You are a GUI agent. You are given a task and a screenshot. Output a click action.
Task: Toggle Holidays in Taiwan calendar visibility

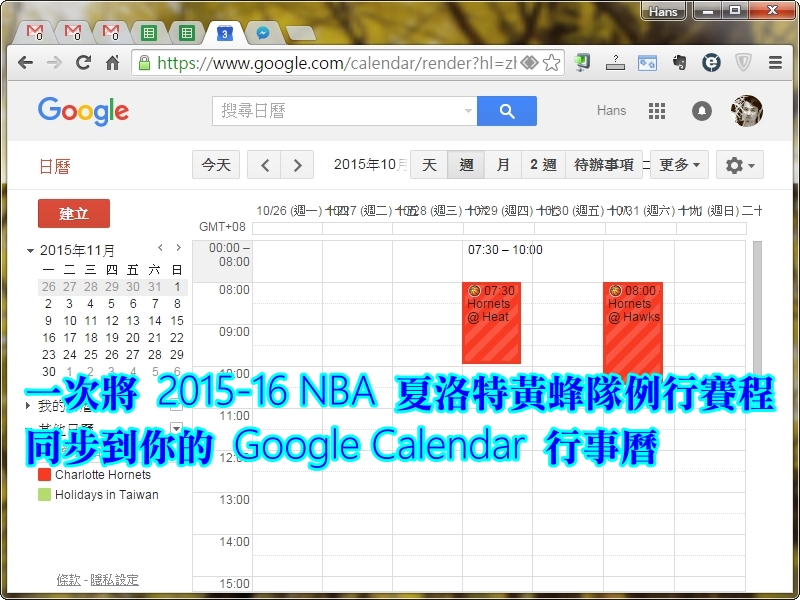point(44,494)
